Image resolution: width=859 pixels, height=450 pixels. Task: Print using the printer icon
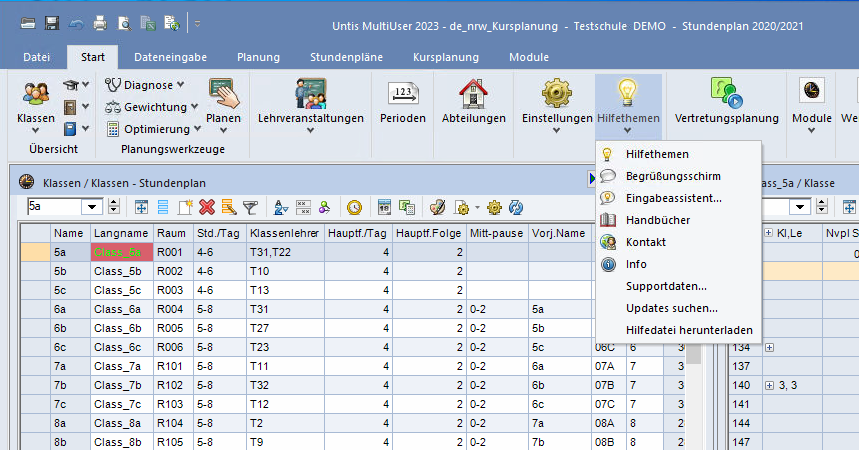pyautogui.click(x=100, y=23)
